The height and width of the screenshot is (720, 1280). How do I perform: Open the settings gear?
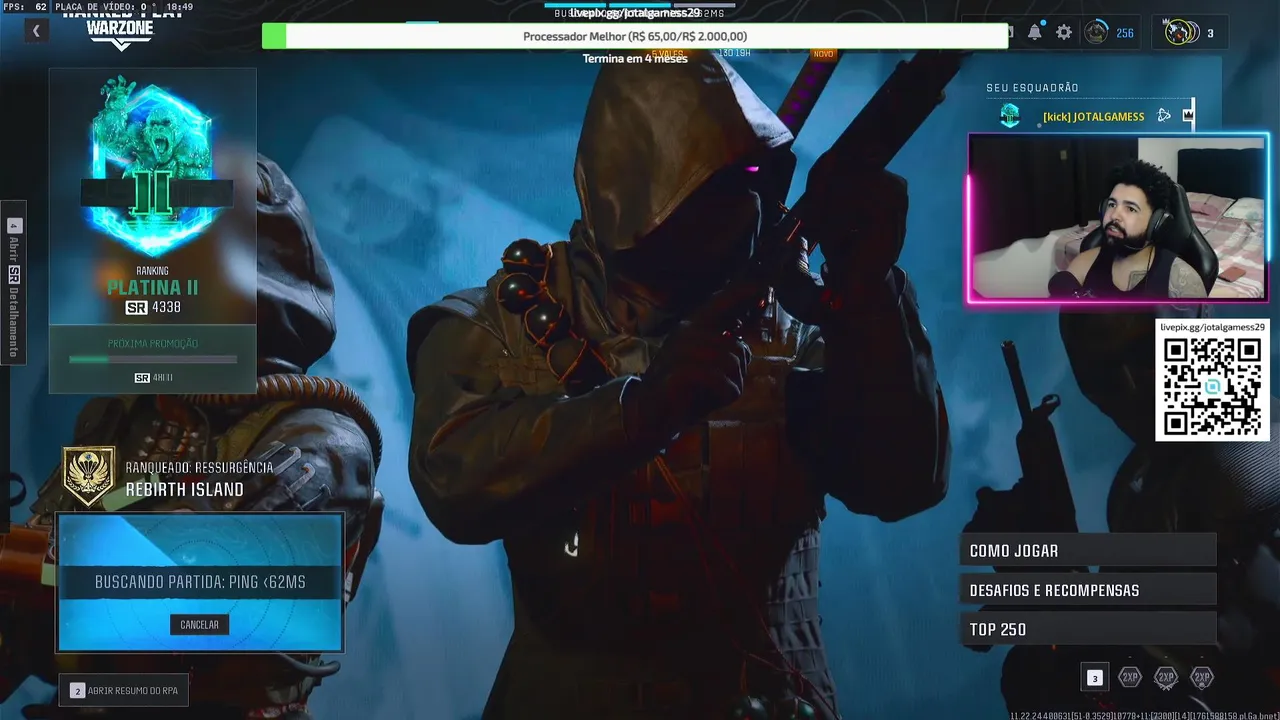1064,32
